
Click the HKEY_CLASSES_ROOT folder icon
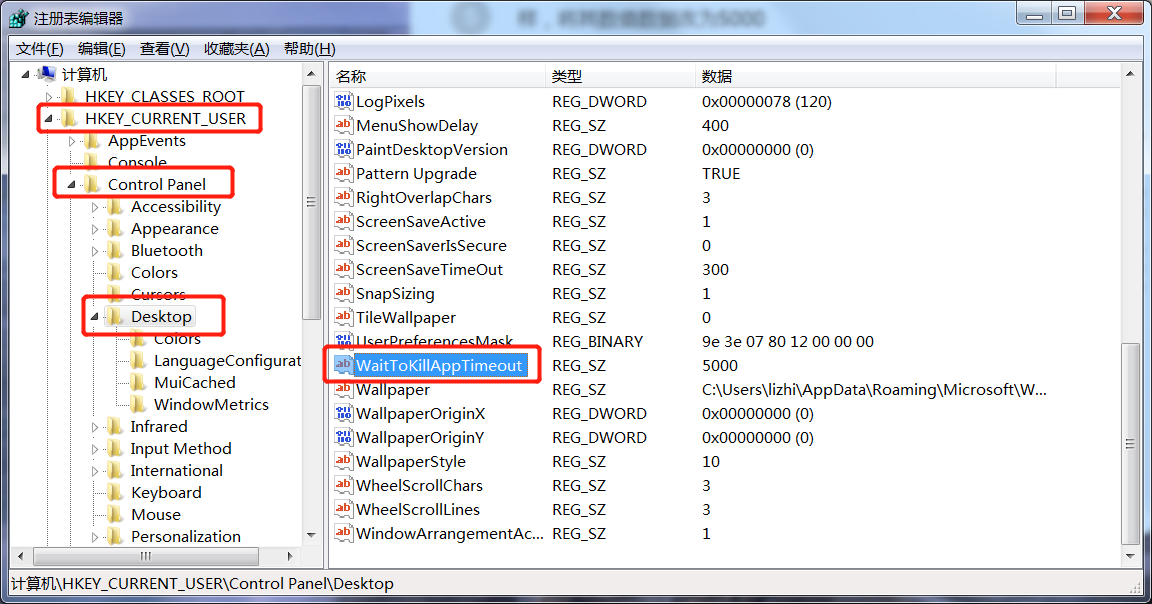click(x=69, y=96)
